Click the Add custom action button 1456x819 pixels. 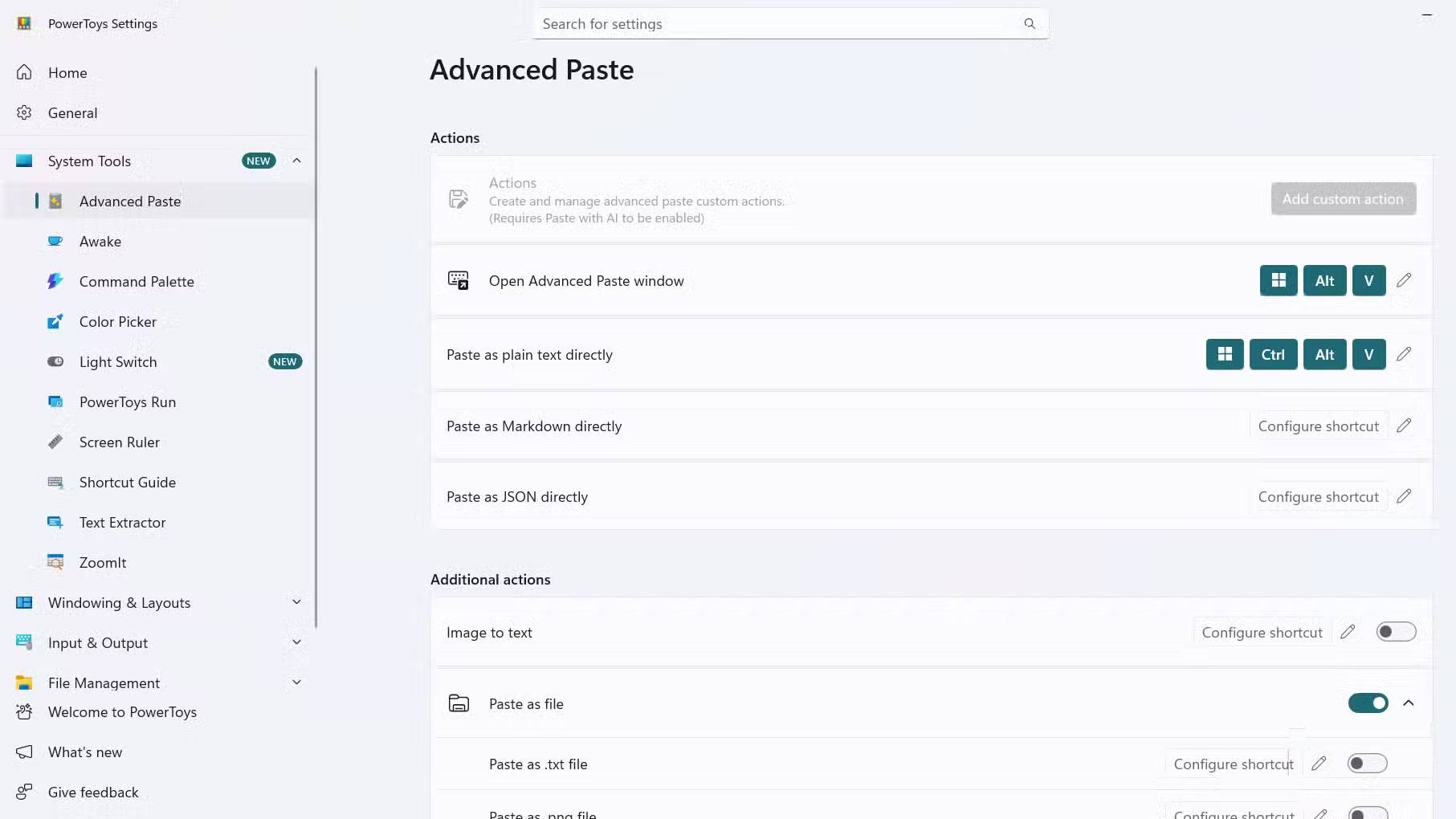[1343, 199]
